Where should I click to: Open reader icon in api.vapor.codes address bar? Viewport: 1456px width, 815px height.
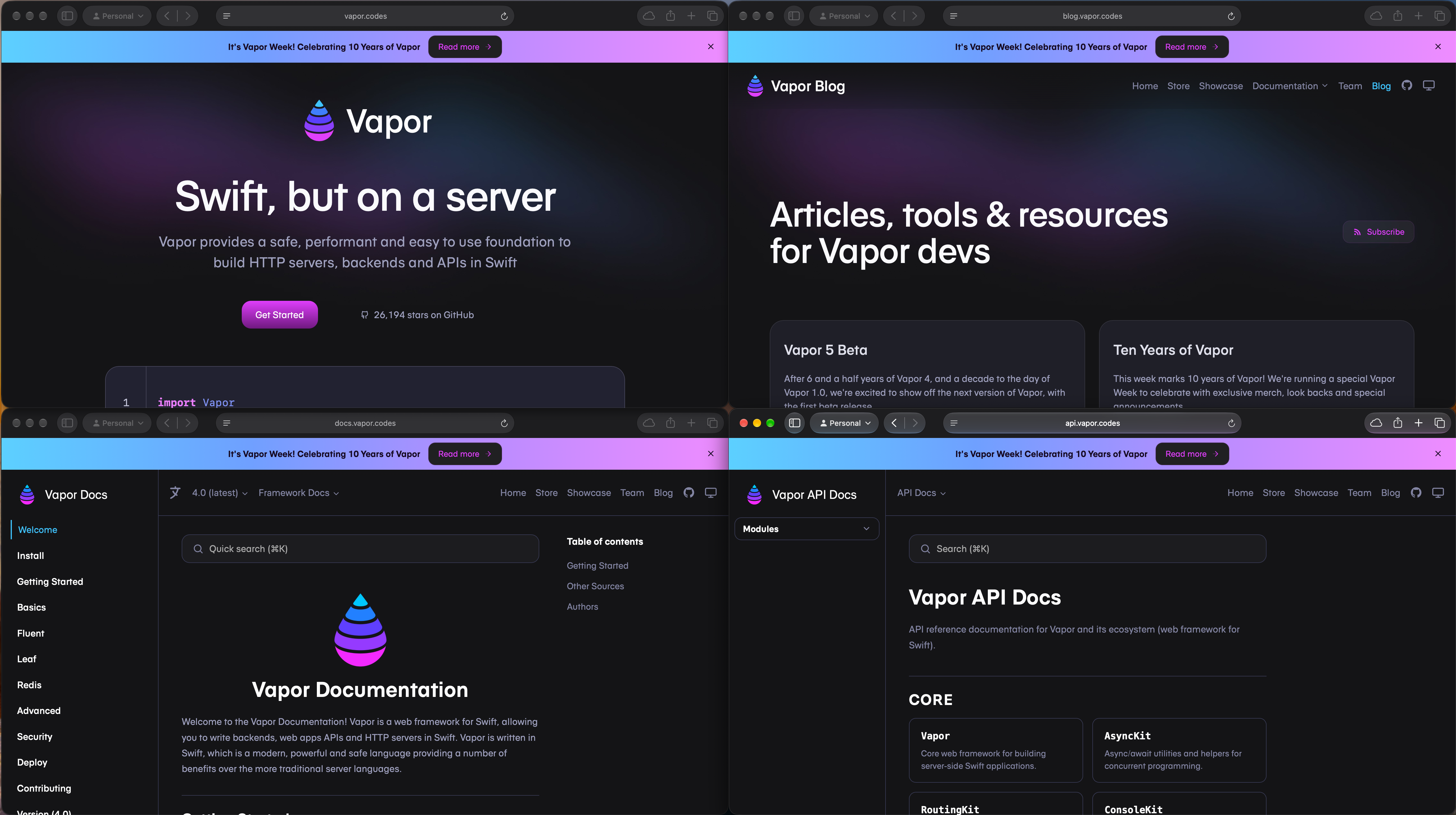(x=954, y=423)
